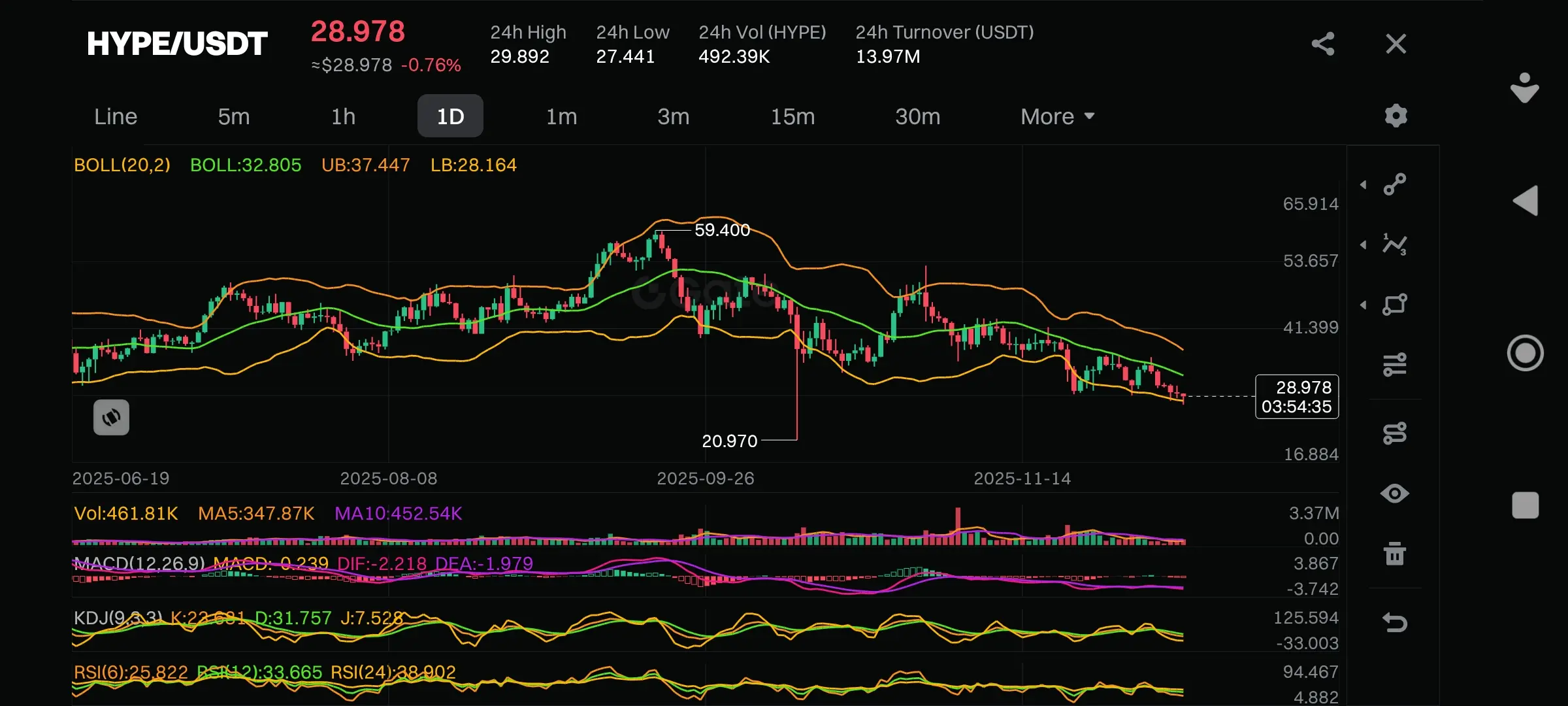Select the trend line drawing tool
Image resolution: width=1568 pixels, height=706 pixels.
click(1395, 184)
